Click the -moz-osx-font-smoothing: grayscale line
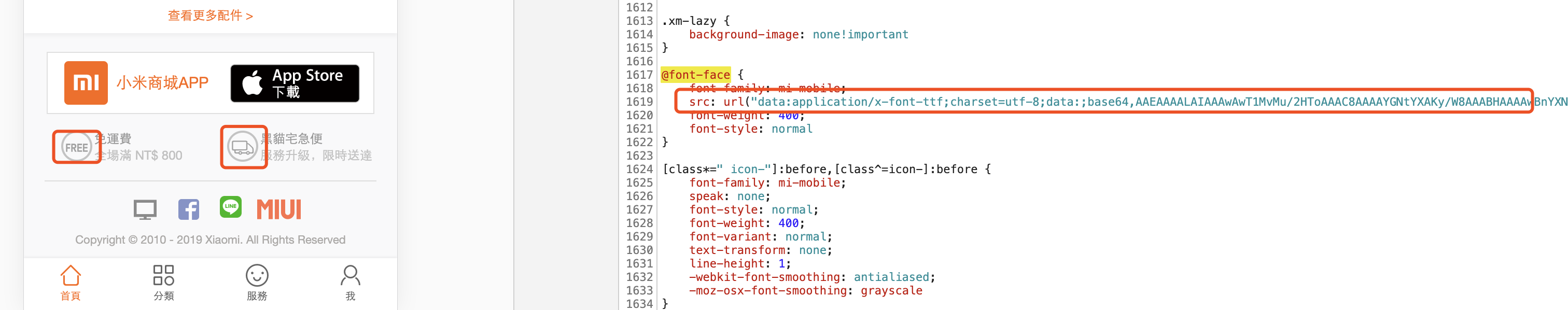 point(806,290)
